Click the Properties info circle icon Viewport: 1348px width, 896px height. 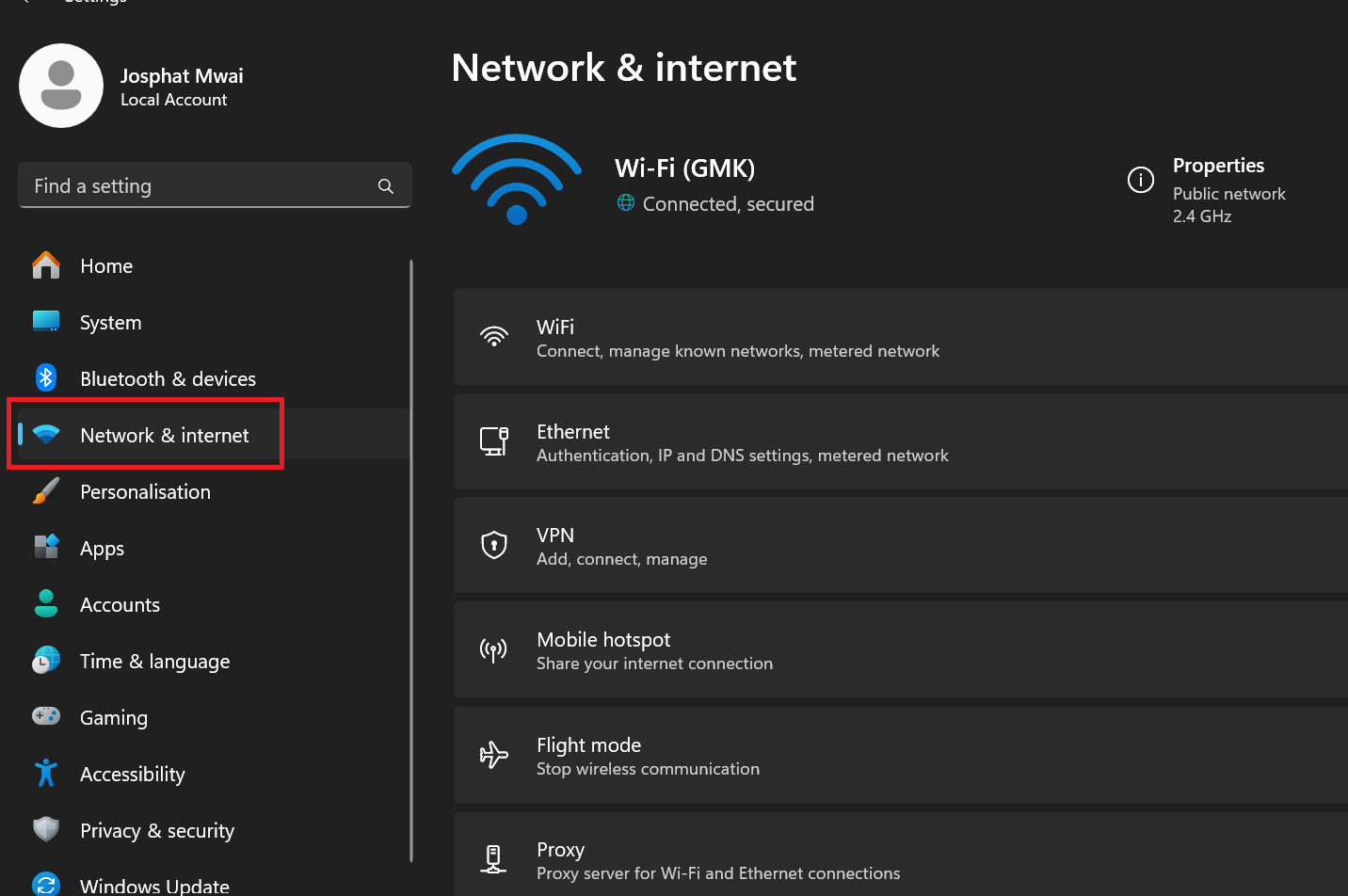click(1141, 180)
